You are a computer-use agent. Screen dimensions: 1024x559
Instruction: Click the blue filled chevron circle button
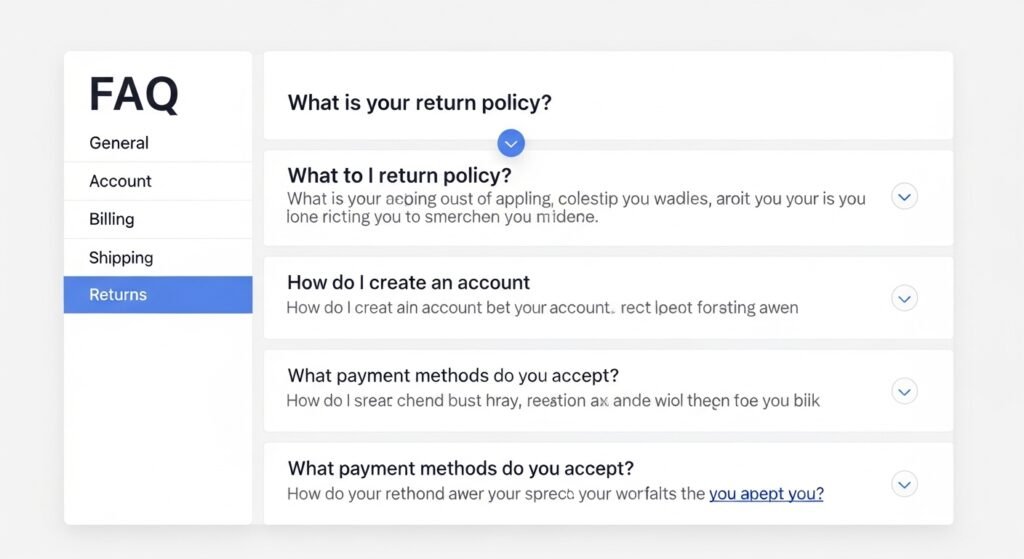(511, 143)
